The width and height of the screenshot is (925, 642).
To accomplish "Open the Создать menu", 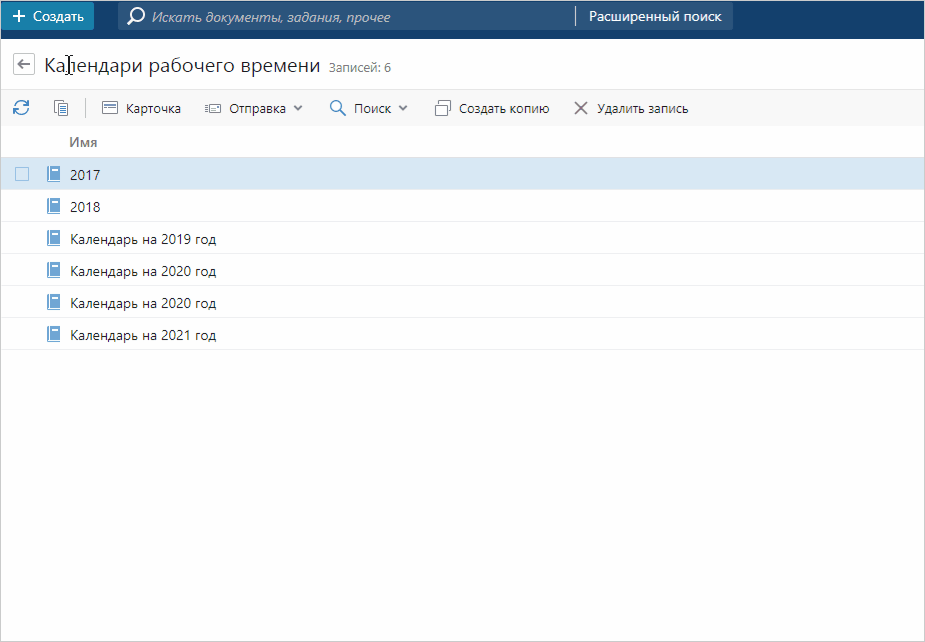I will (x=48, y=17).
